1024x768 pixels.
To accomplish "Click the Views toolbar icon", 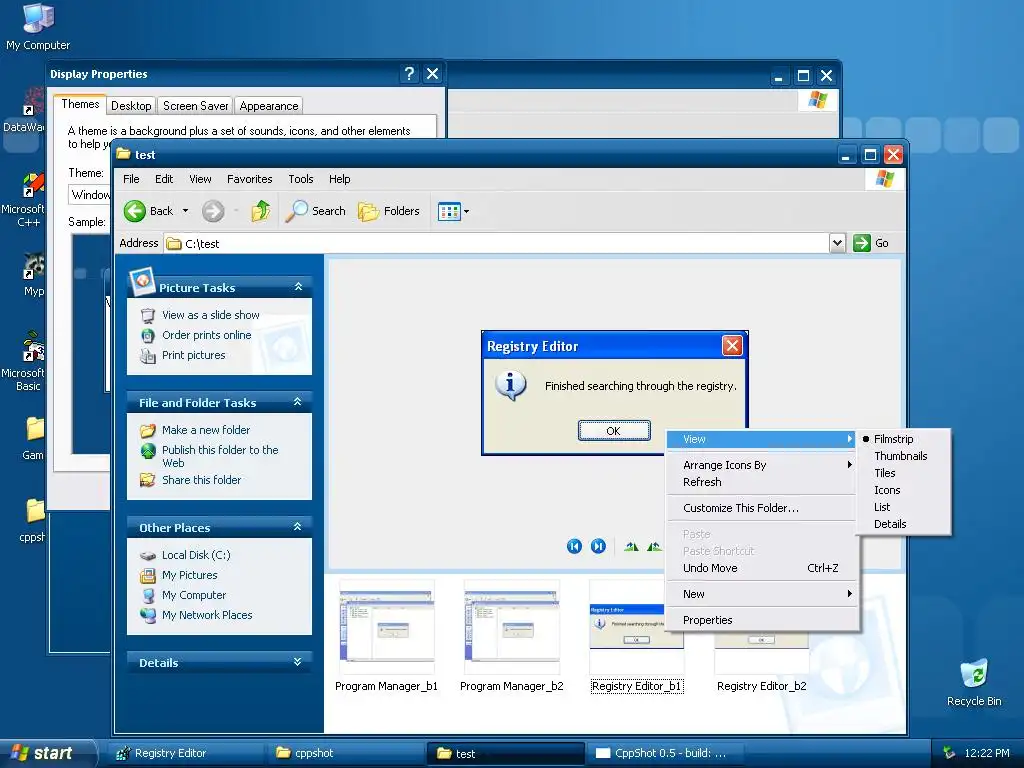I will tap(449, 212).
